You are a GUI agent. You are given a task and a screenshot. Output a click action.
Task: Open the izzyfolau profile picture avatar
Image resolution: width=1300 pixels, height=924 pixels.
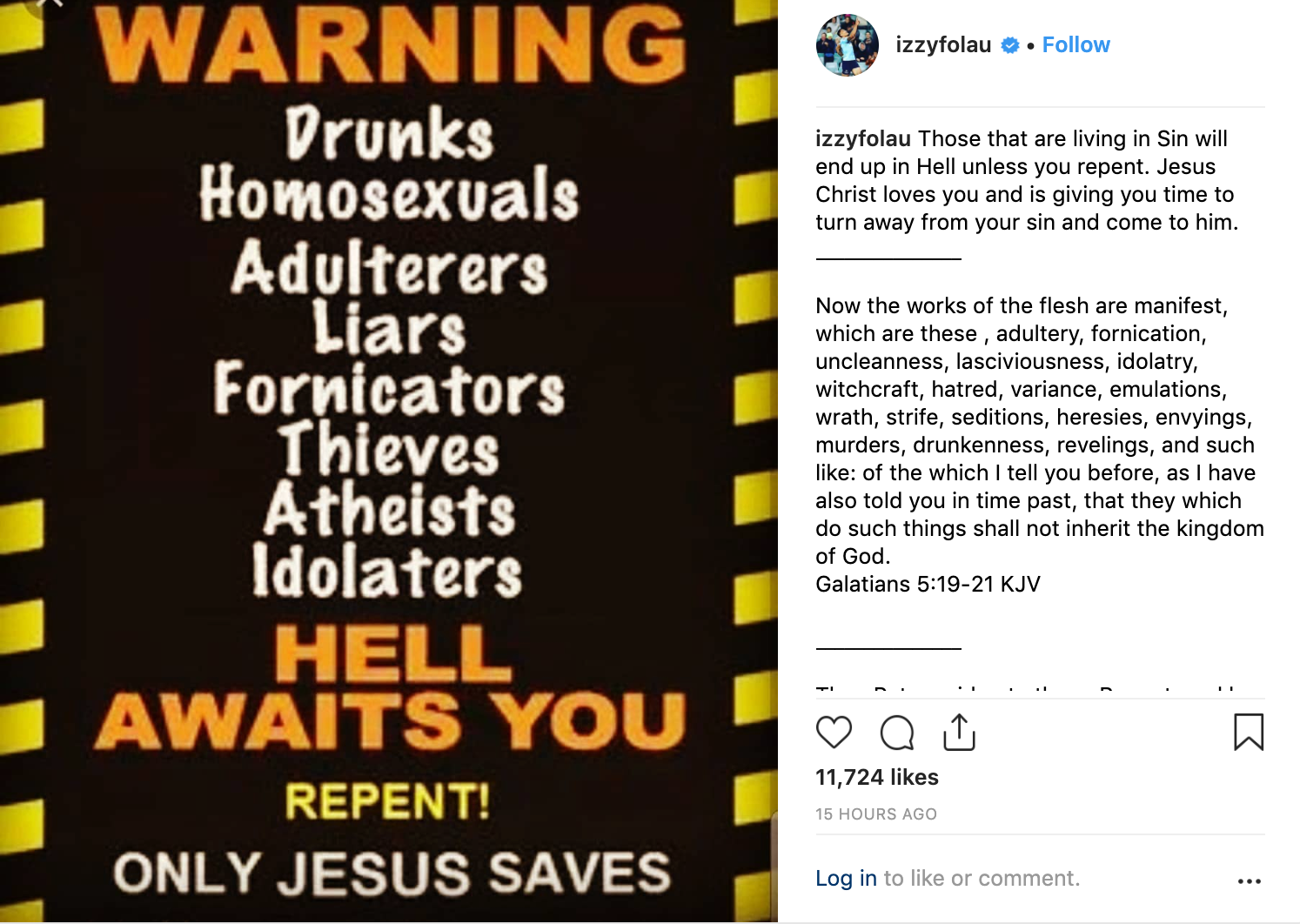(847, 45)
